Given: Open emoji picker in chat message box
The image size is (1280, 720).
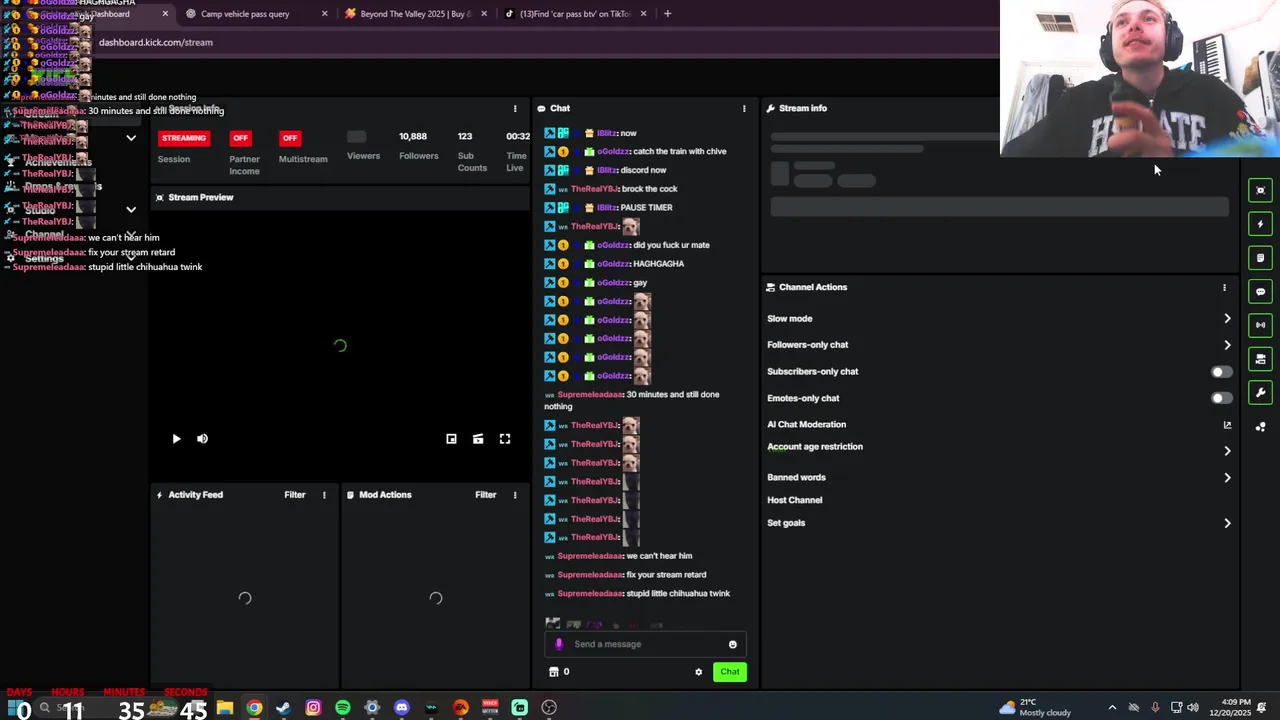Looking at the screenshot, I should point(733,645).
